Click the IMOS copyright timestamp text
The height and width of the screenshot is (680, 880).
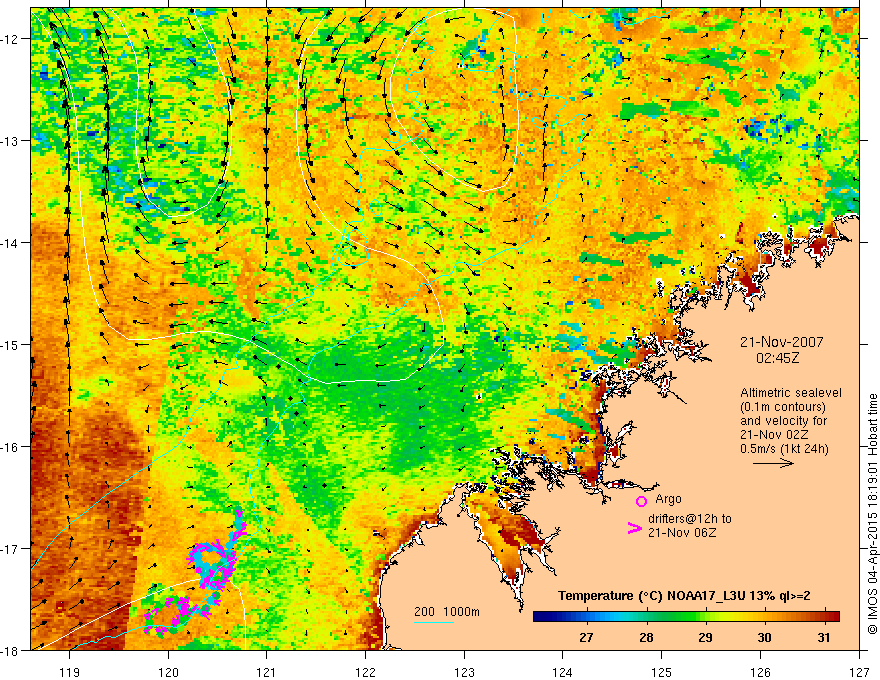pos(872,514)
